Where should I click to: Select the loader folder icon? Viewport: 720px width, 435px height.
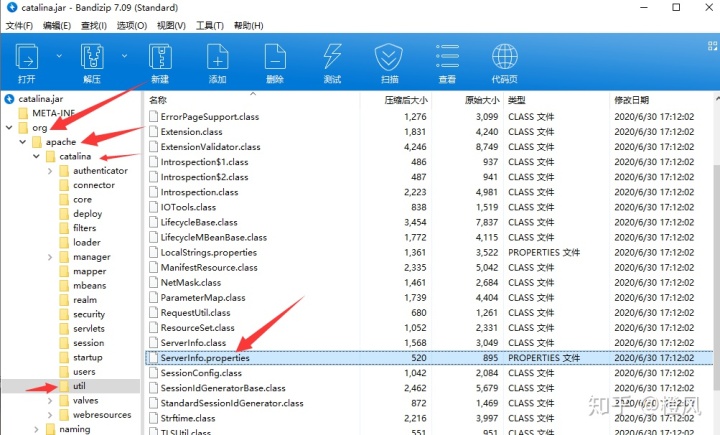64,243
